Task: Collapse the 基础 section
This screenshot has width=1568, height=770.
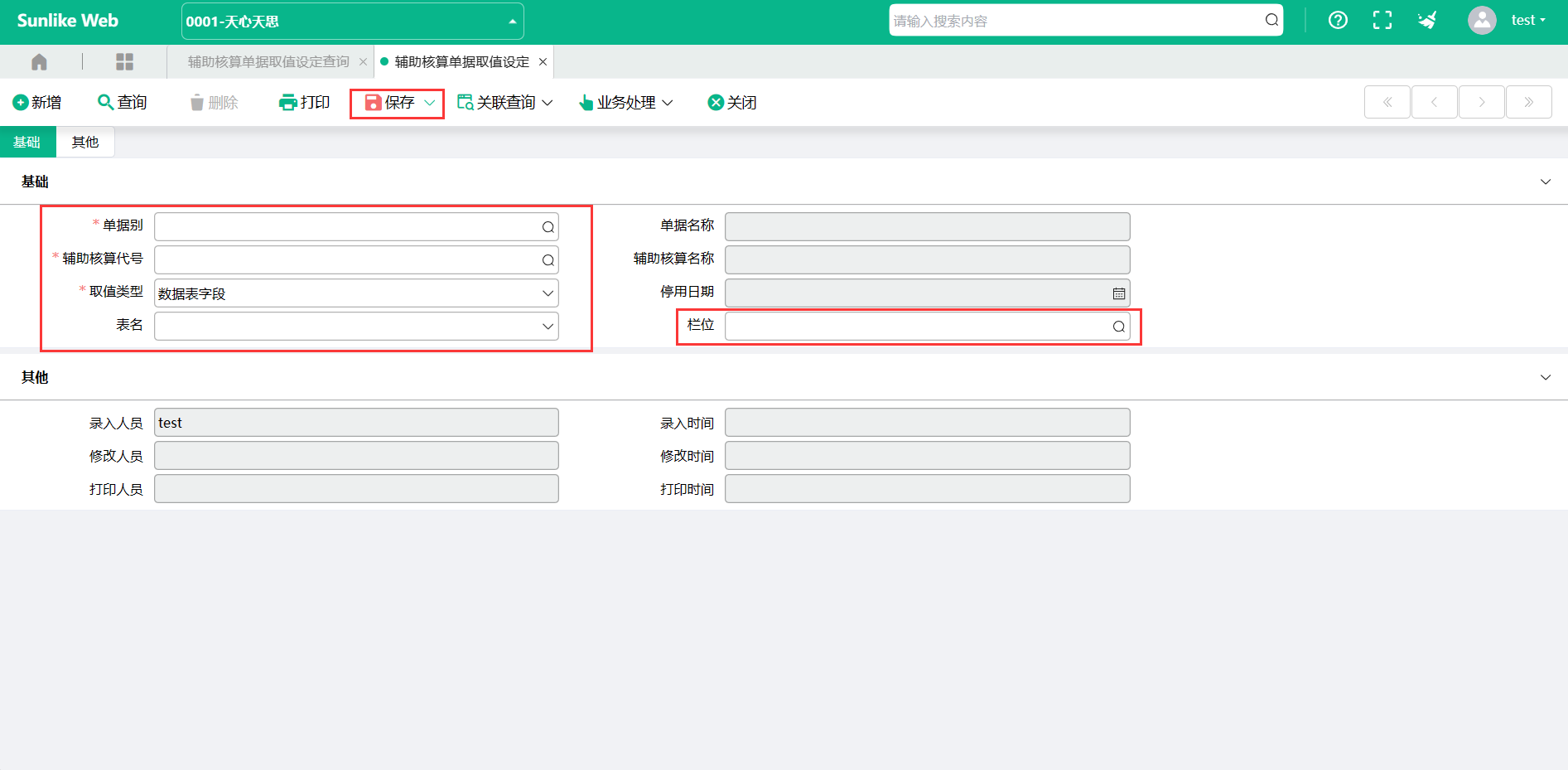Action: 1545,182
